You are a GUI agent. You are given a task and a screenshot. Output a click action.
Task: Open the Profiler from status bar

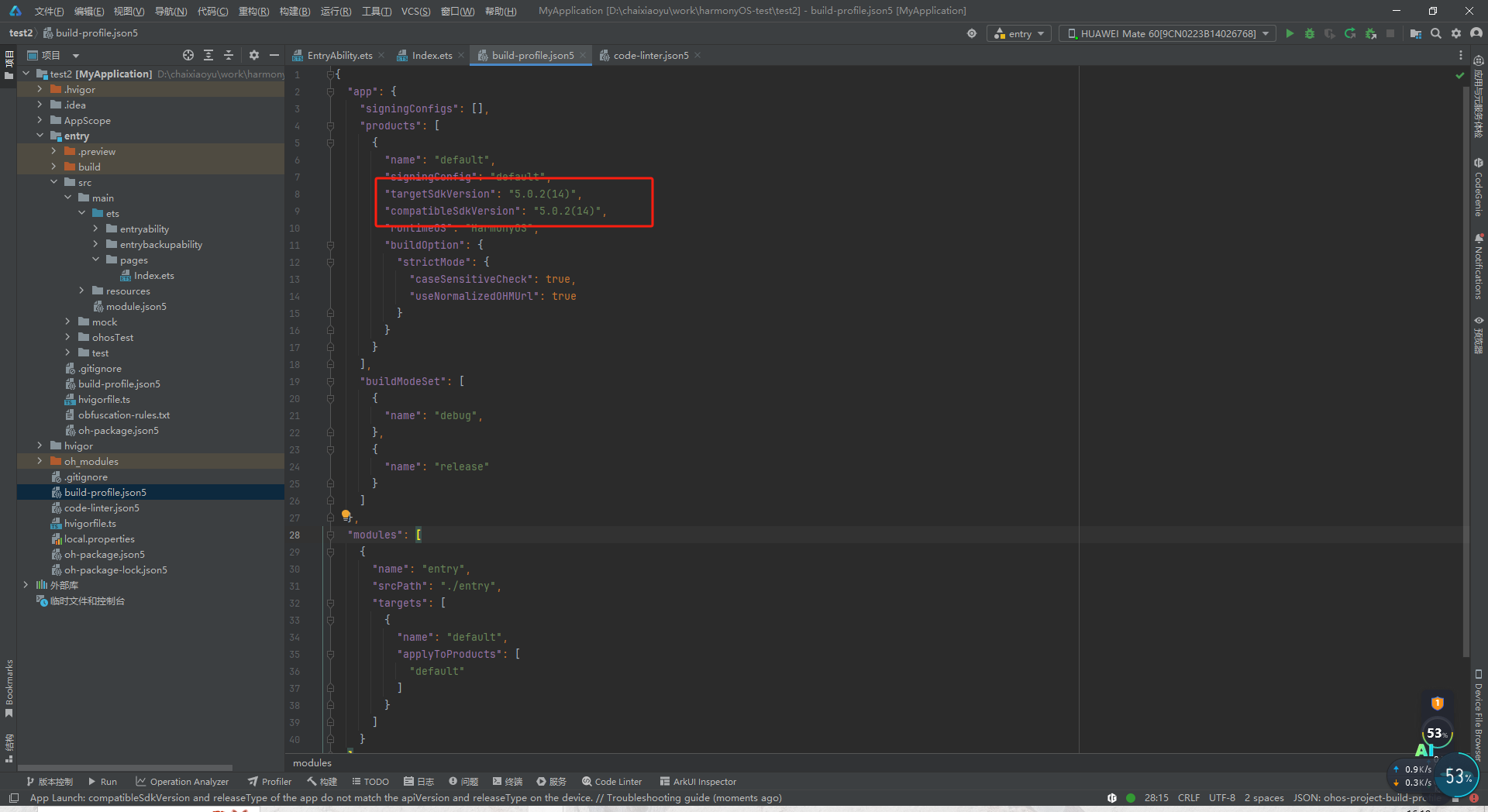(269, 781)
